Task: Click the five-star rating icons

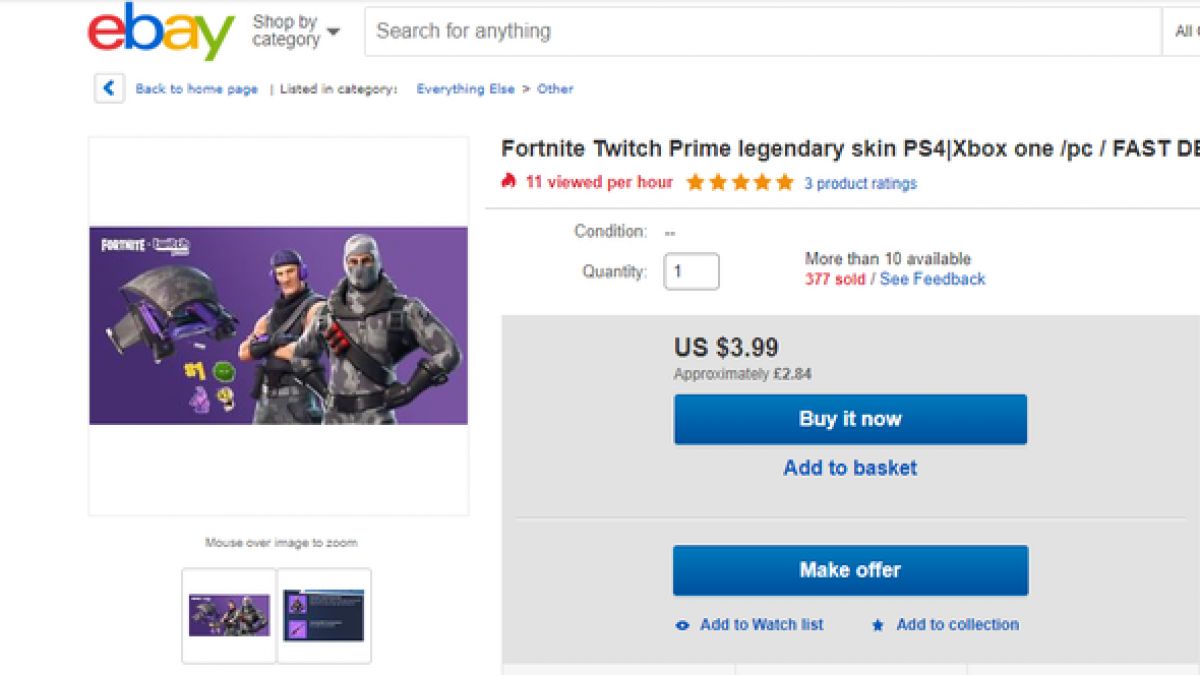Action: (x=739, y=182)
